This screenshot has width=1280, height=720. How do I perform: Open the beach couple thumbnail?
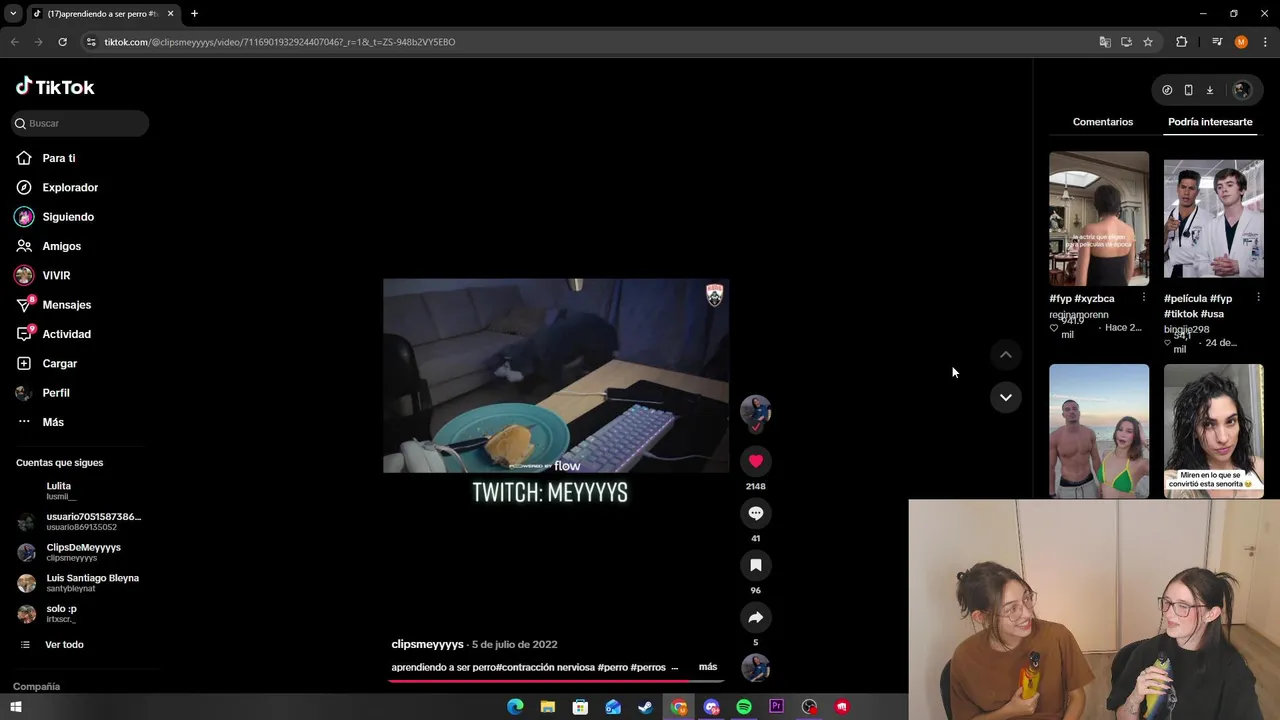click(1099, 431)
